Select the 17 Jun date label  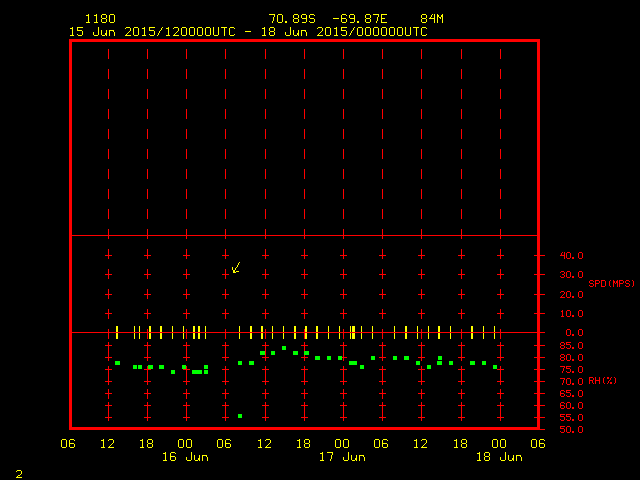pyautogui.click(x=341, y=457)
